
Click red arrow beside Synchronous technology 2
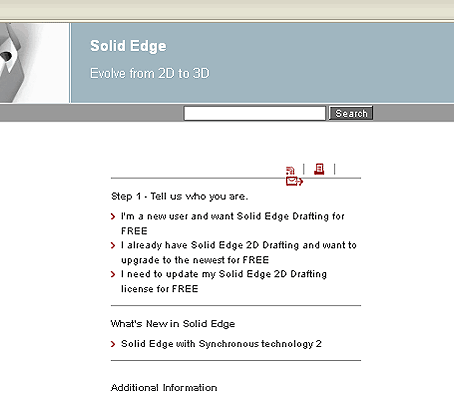[113, 344]
